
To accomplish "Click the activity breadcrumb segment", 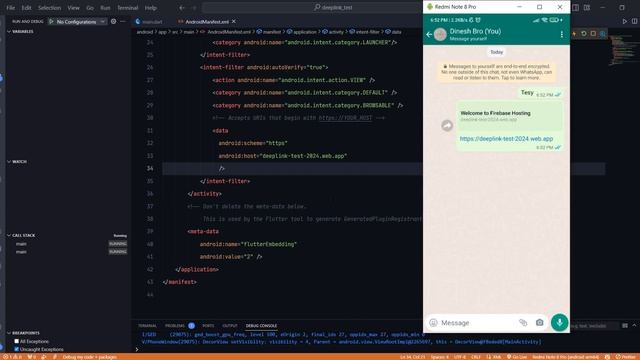I will tap(333, 32).
